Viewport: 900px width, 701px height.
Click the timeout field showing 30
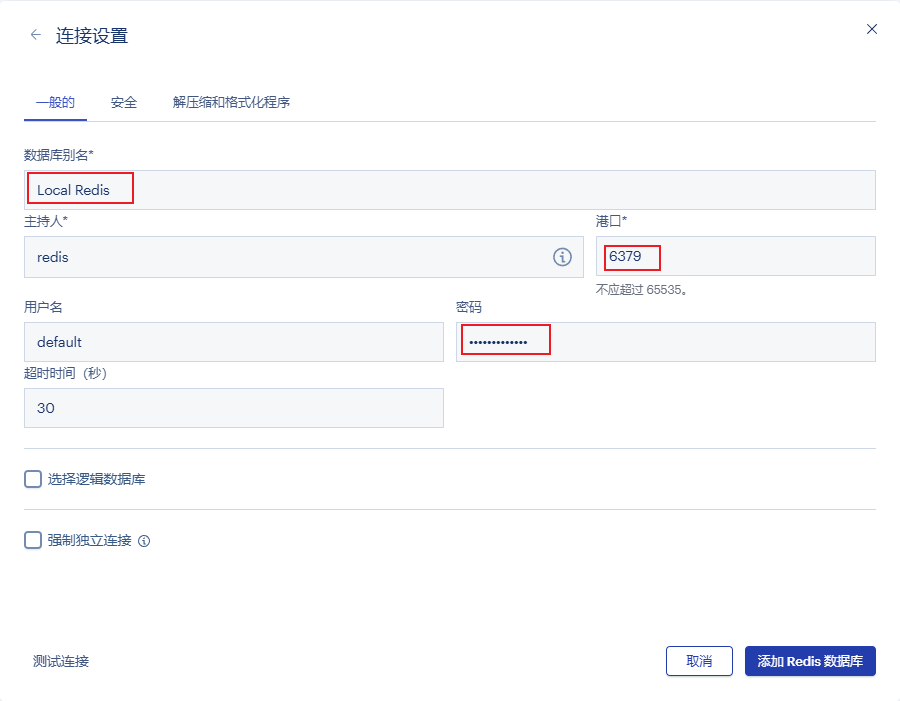(x=233, y=408)
